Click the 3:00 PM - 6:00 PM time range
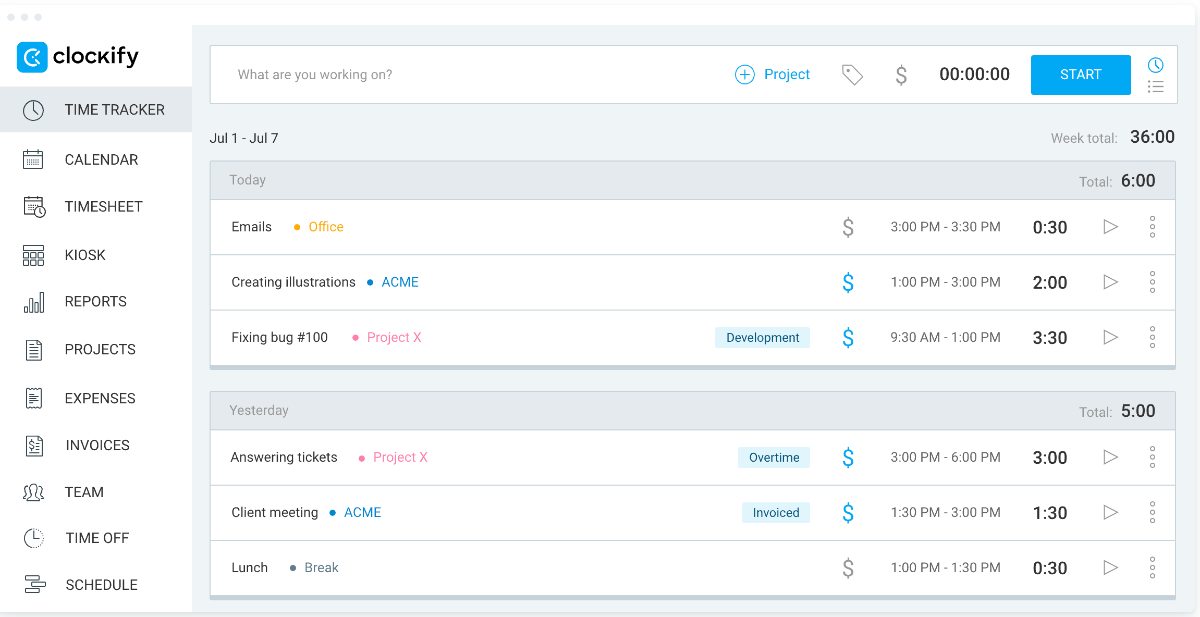The image size is (1200, 617). point(945,458)
